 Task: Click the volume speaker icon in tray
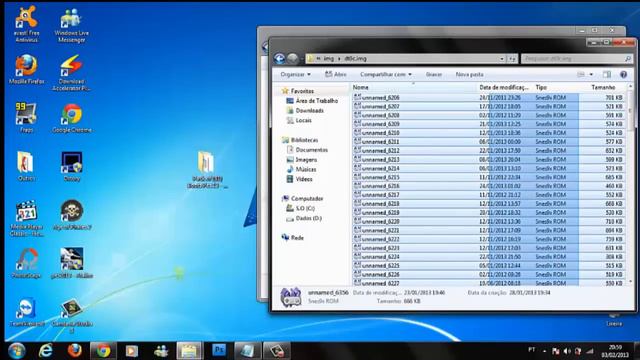(567, 351)
